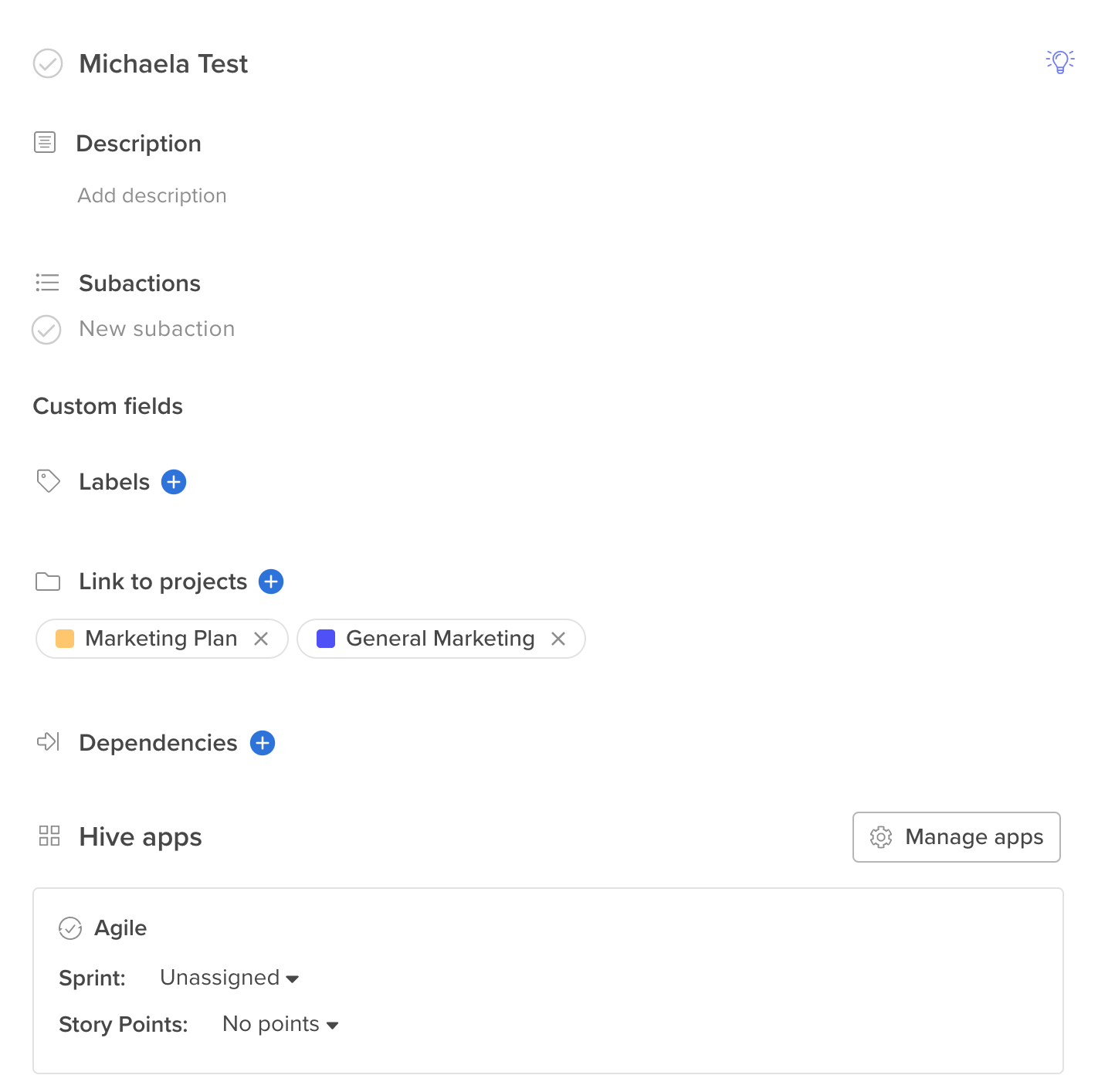
Task: Click Add description field
Action: (x=152, y=195)
